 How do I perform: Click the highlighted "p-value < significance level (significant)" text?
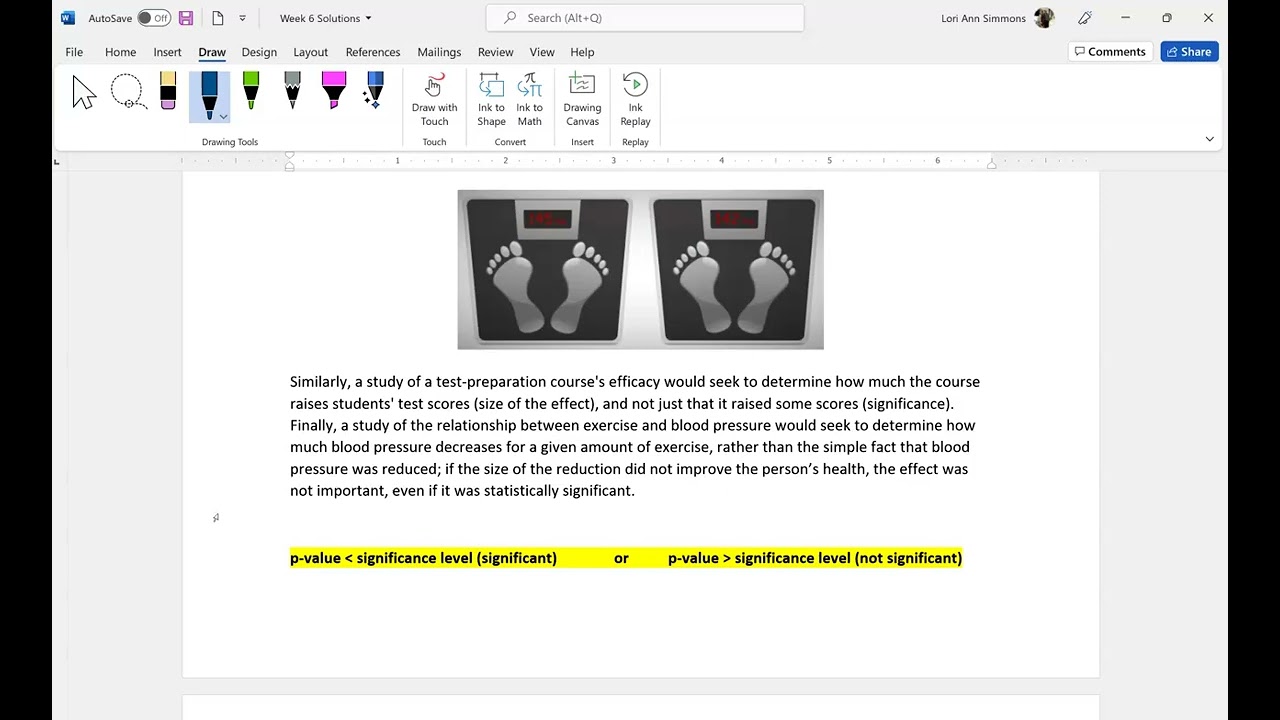423,558
